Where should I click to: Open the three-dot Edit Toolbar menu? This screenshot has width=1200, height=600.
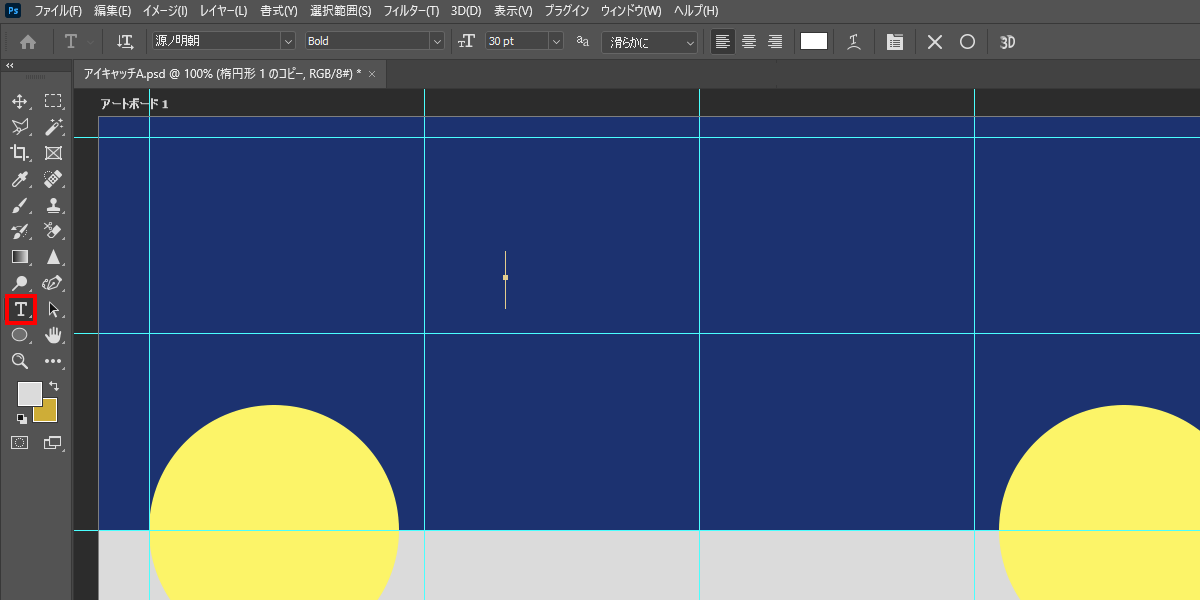click(x=53, y=361)
